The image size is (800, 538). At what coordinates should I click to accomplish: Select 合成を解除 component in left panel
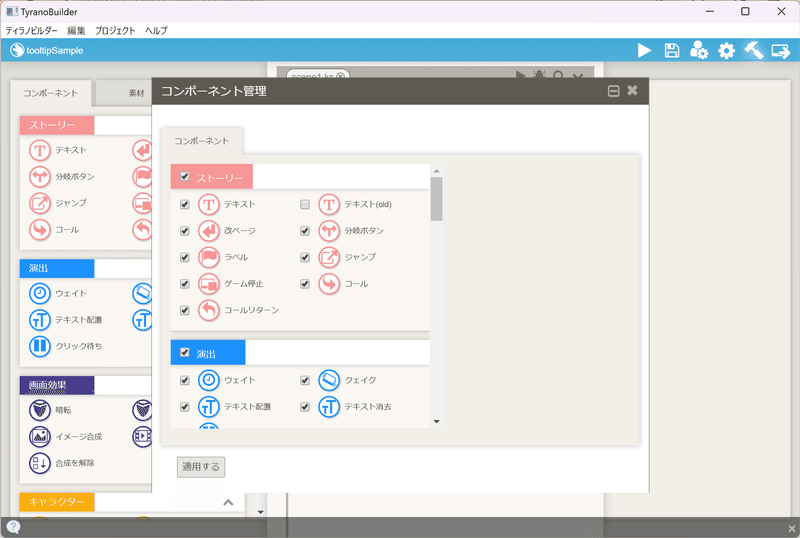pyautogui.click(x=62, y=463)
